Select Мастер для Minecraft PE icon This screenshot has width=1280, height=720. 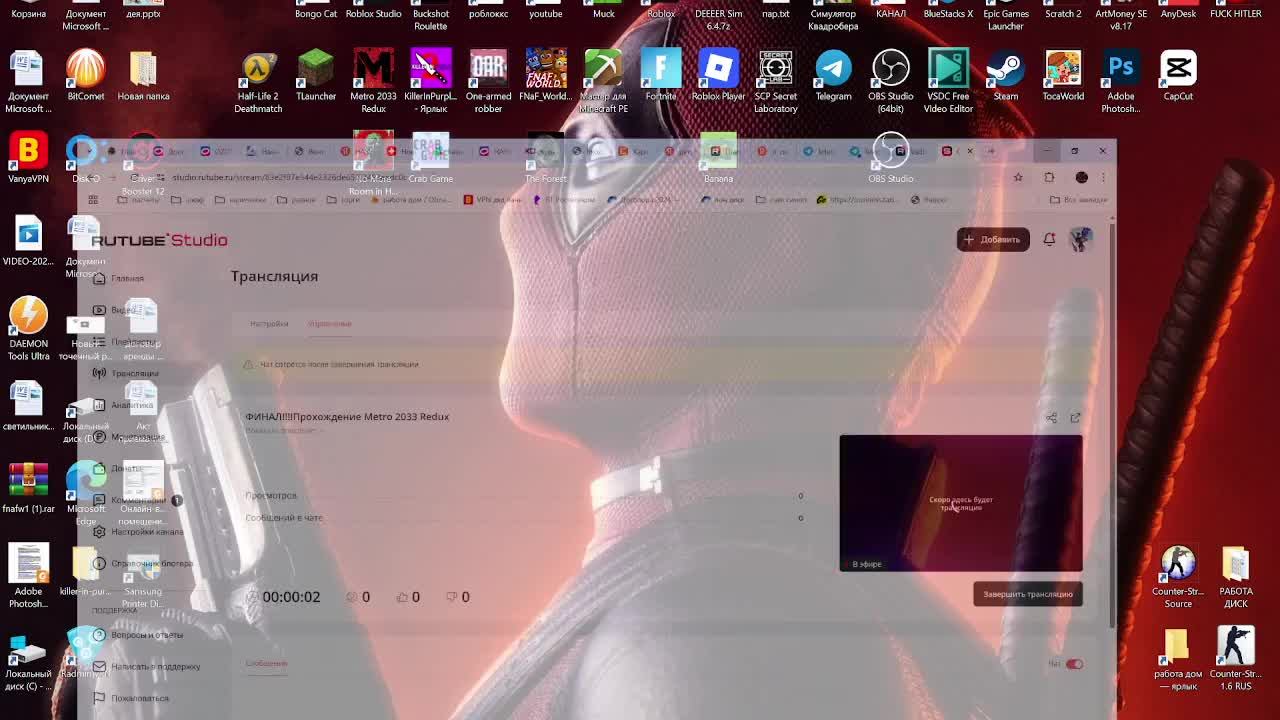(x=603, y=82)
